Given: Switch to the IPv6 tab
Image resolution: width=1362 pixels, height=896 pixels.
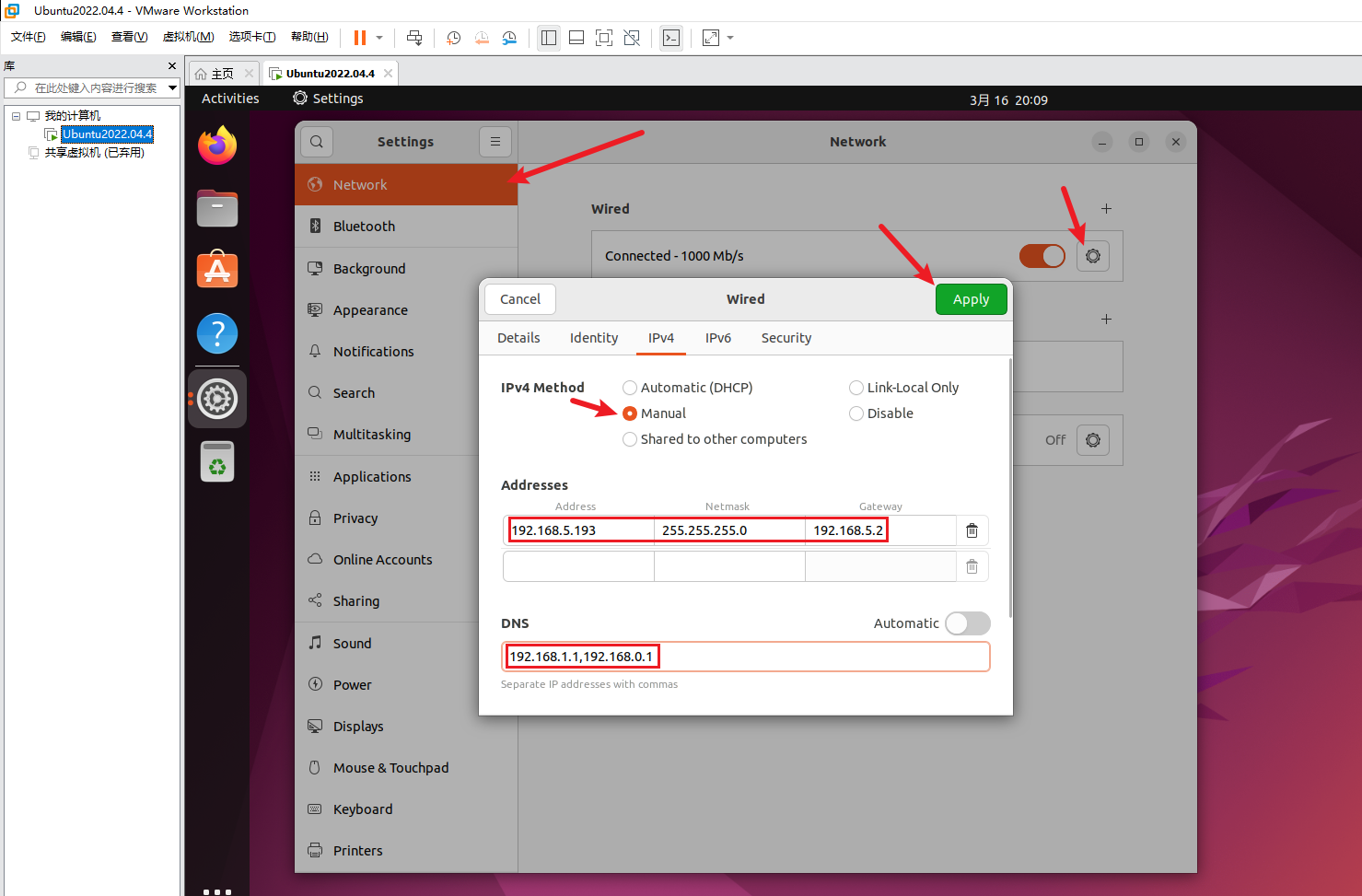Looking at the screenshot, I should point(718,338).
